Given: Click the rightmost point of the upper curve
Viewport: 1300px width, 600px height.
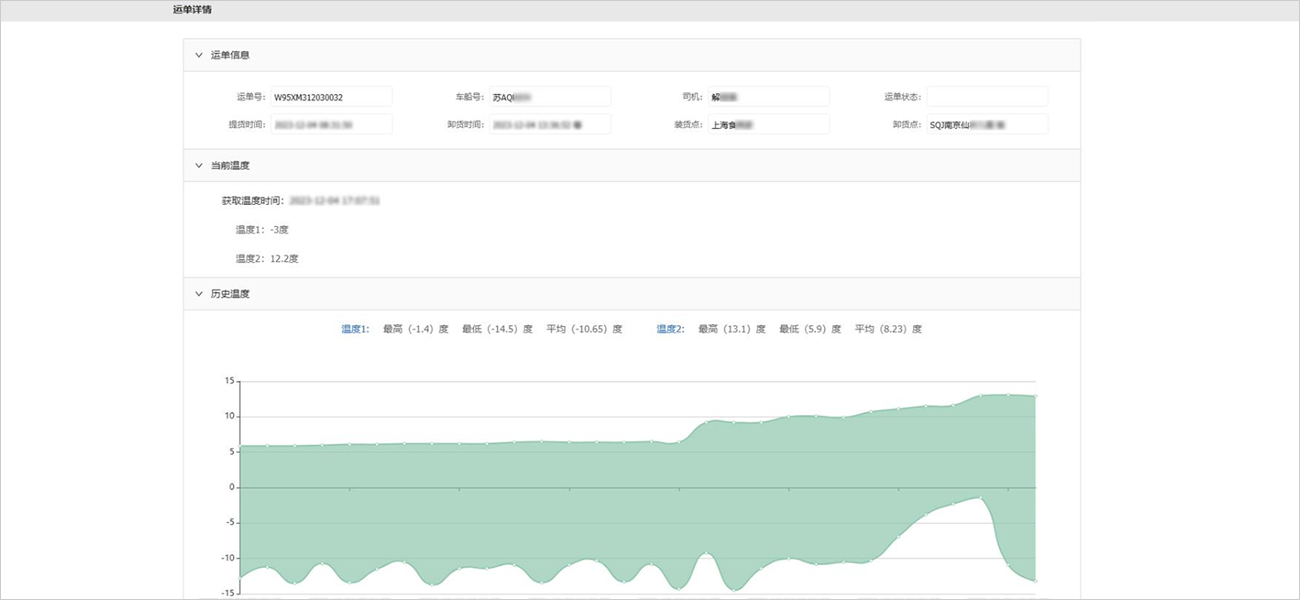Looking at the screenshot, I should click(1036, 396).
